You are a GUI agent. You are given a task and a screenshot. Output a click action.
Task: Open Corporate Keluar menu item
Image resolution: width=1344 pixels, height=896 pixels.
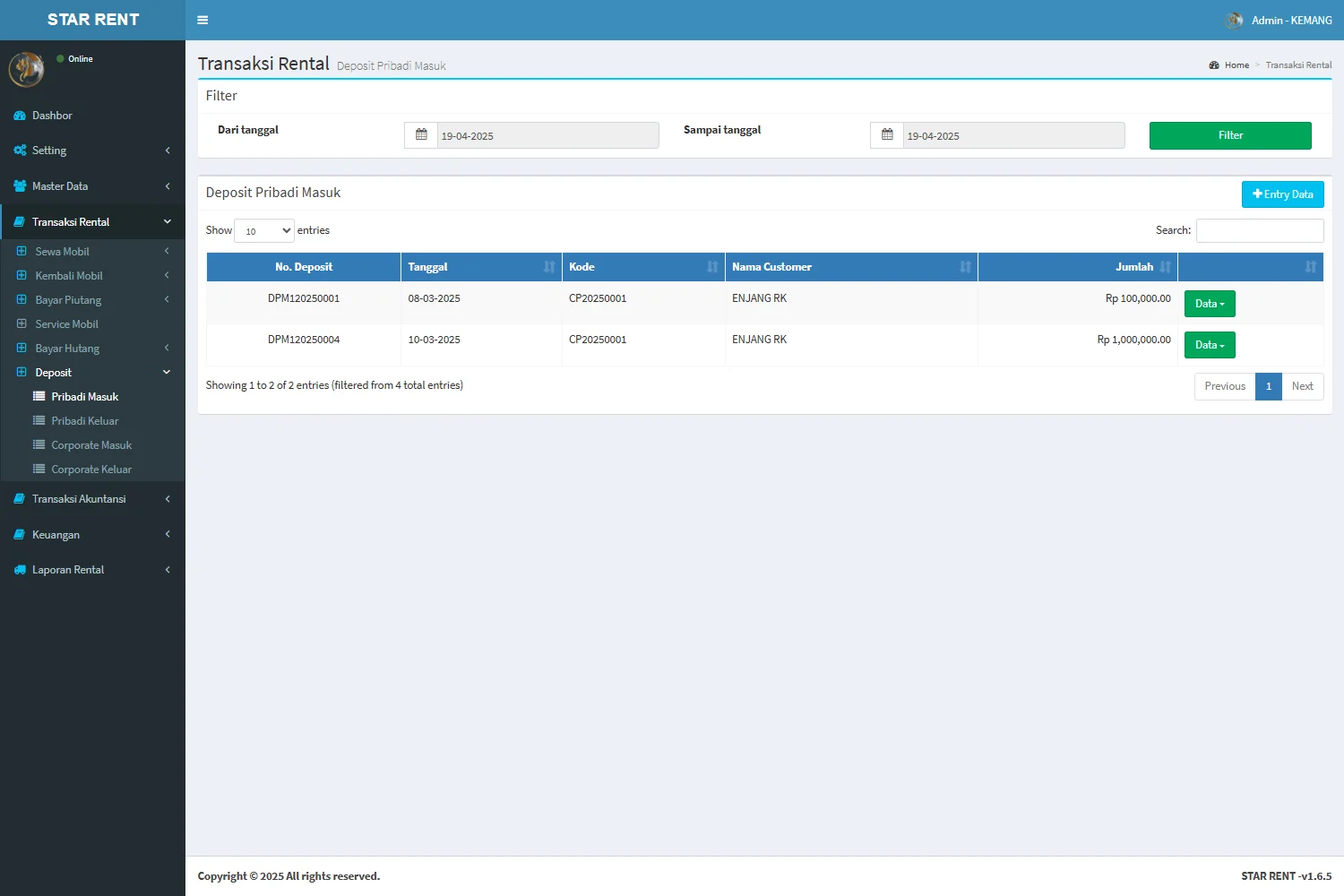tap(93, 470)
